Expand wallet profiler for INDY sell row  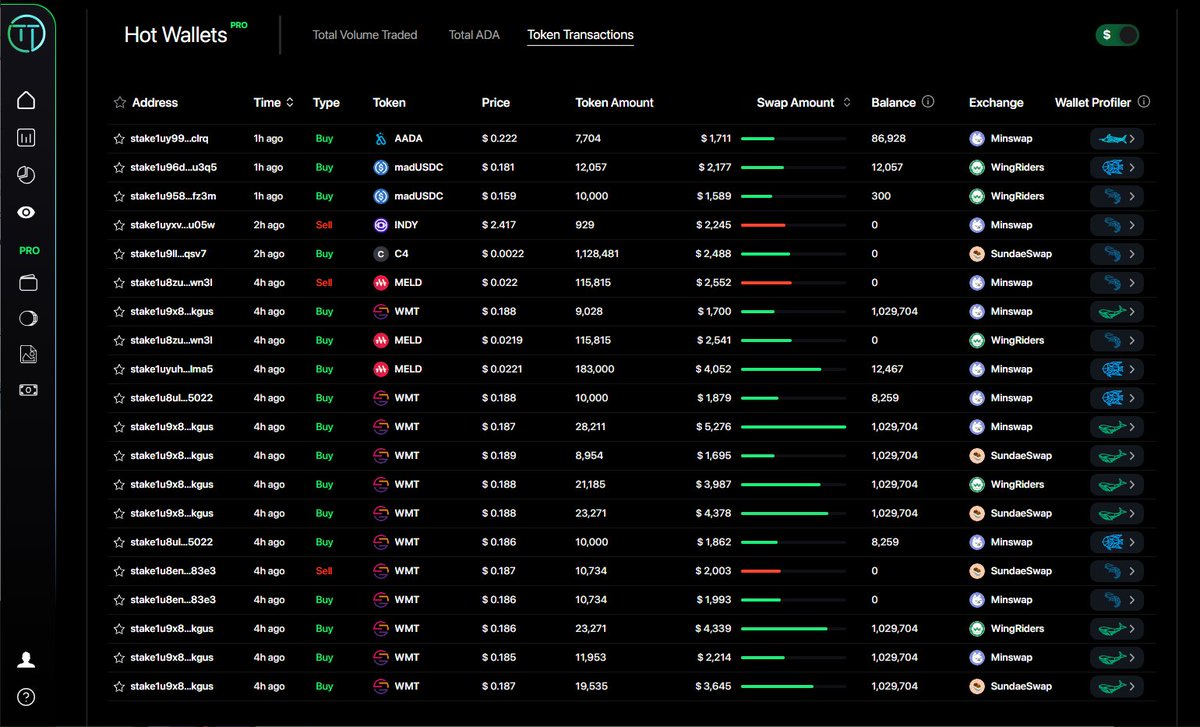click(1117, 225)
